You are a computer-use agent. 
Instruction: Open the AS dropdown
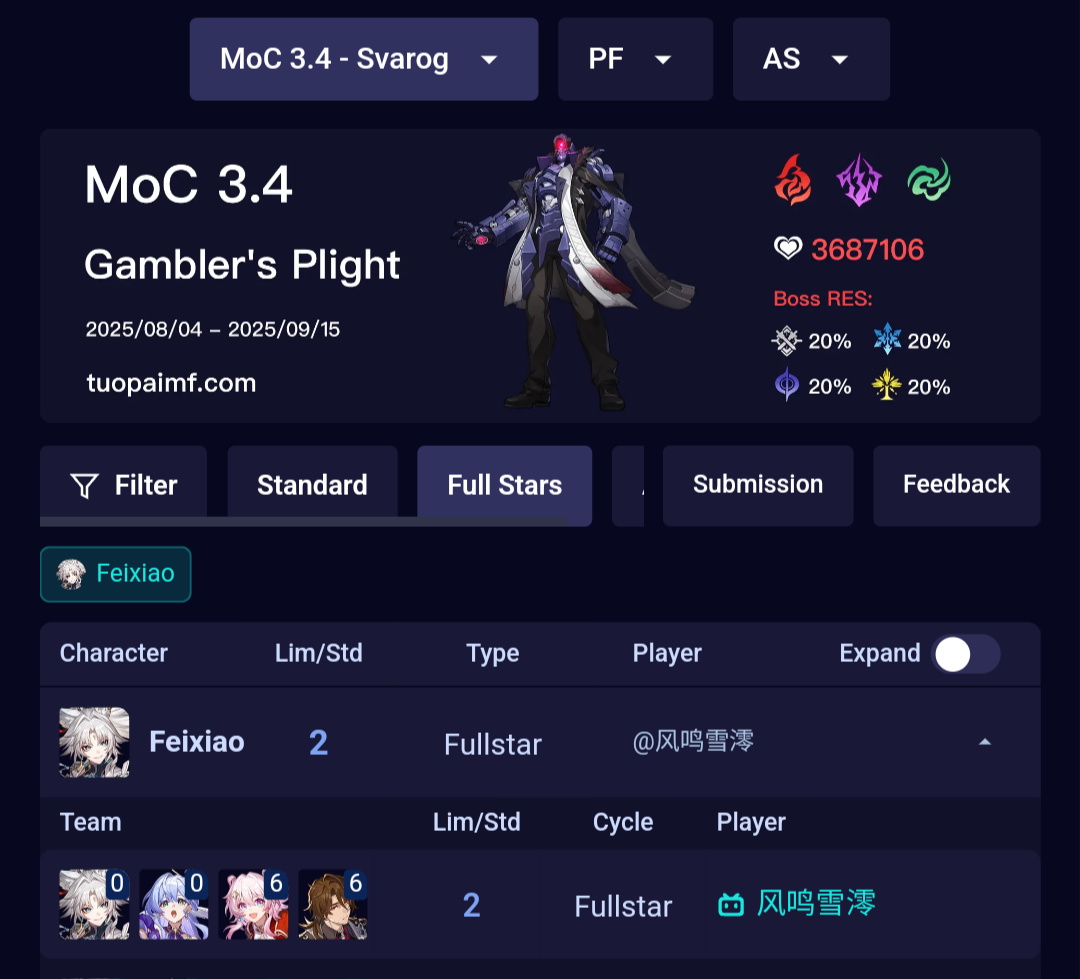click(x=811, y=59)
